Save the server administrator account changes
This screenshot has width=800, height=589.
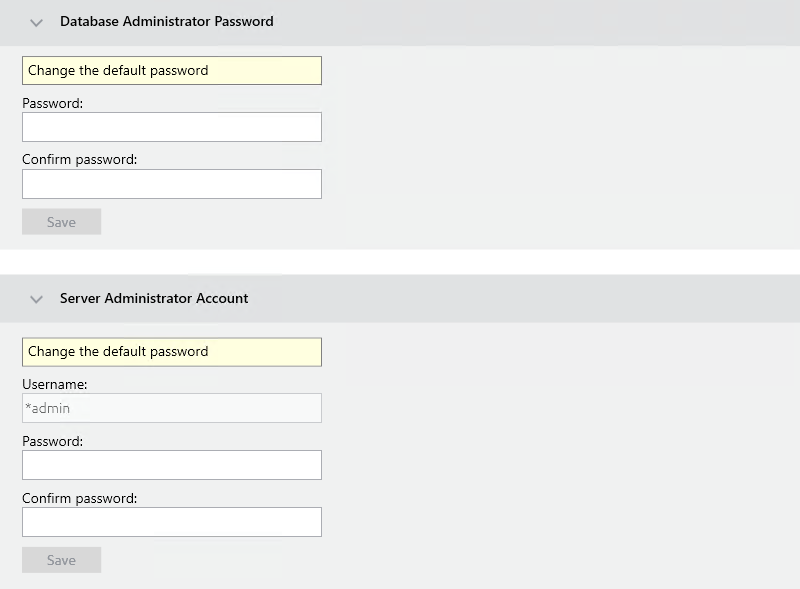point(61,559)
